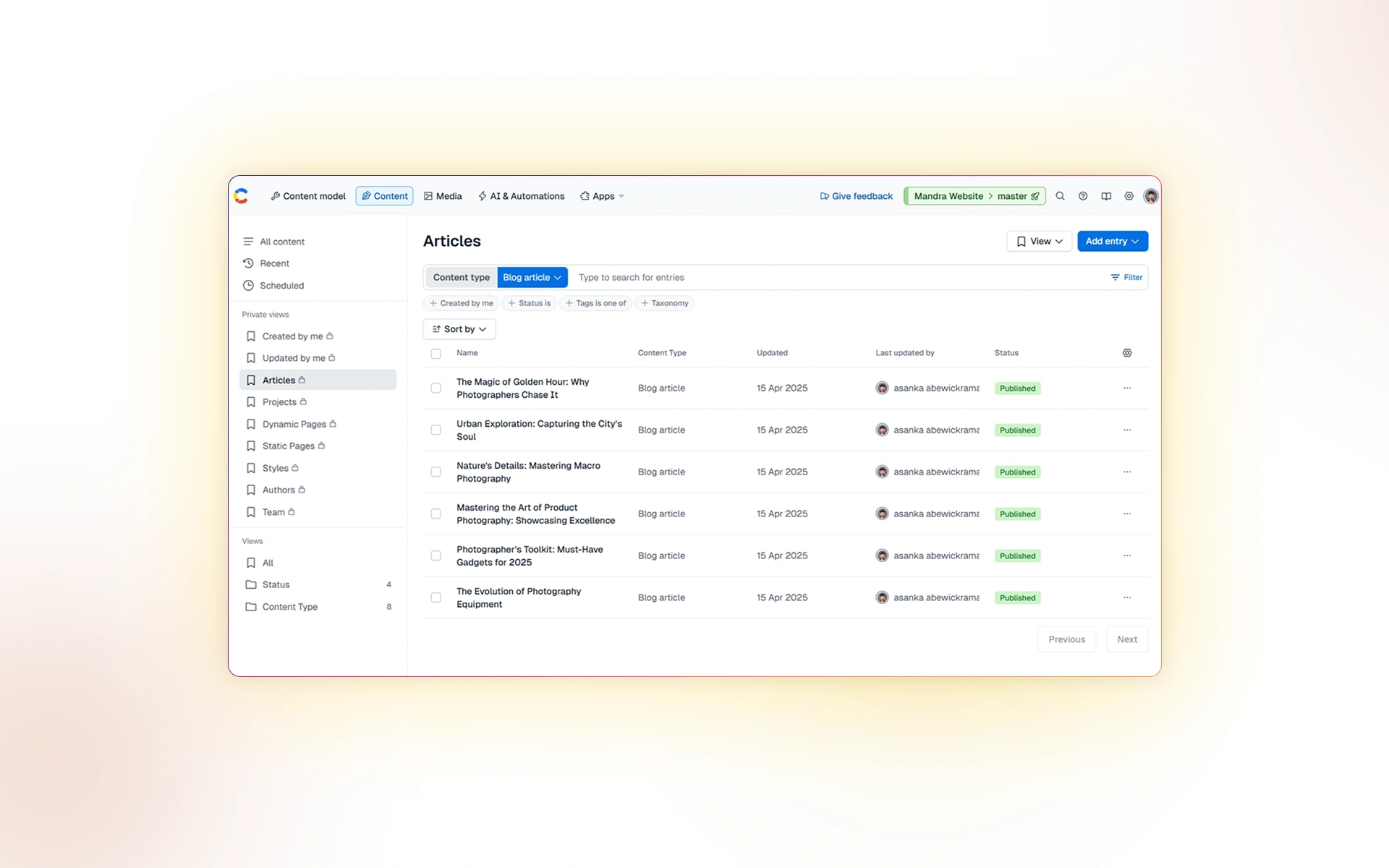Click the Add entry button

1112,241
